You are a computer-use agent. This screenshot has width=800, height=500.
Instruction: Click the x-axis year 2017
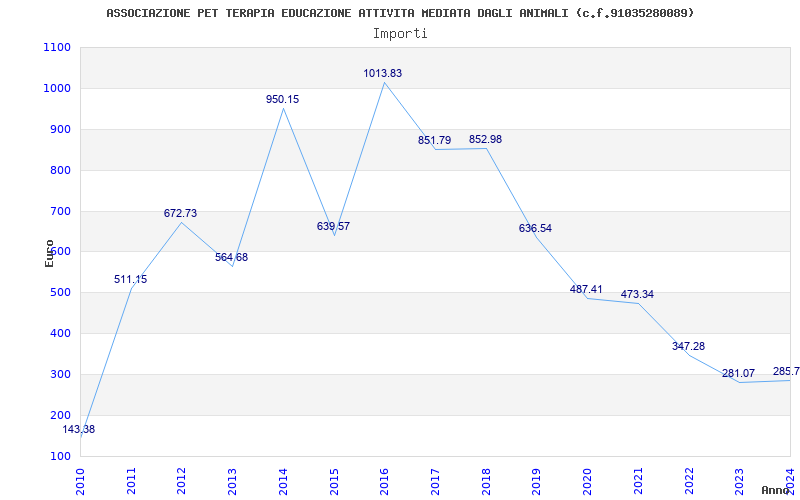(435, 481)
